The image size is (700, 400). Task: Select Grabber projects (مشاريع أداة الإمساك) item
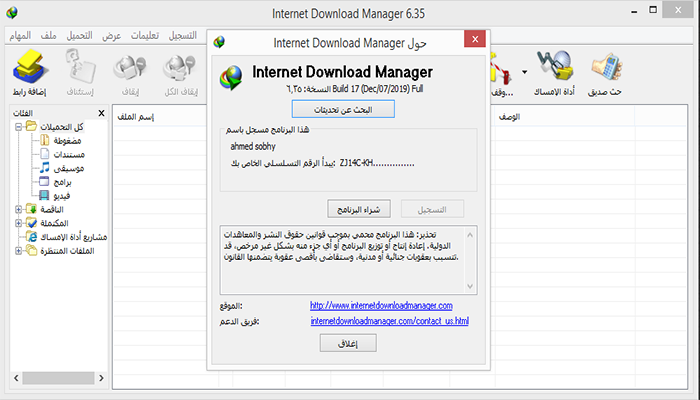74,237
